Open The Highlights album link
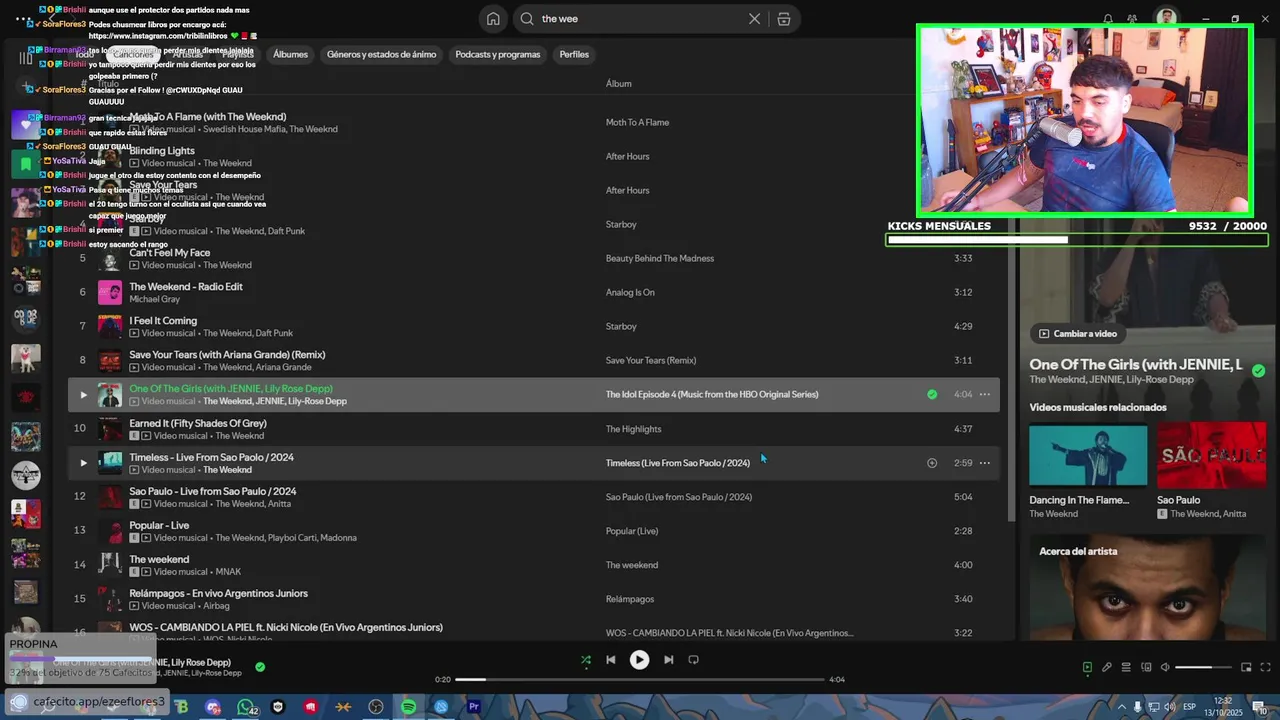Screen dimensions: 1280x720 (633, 429)
